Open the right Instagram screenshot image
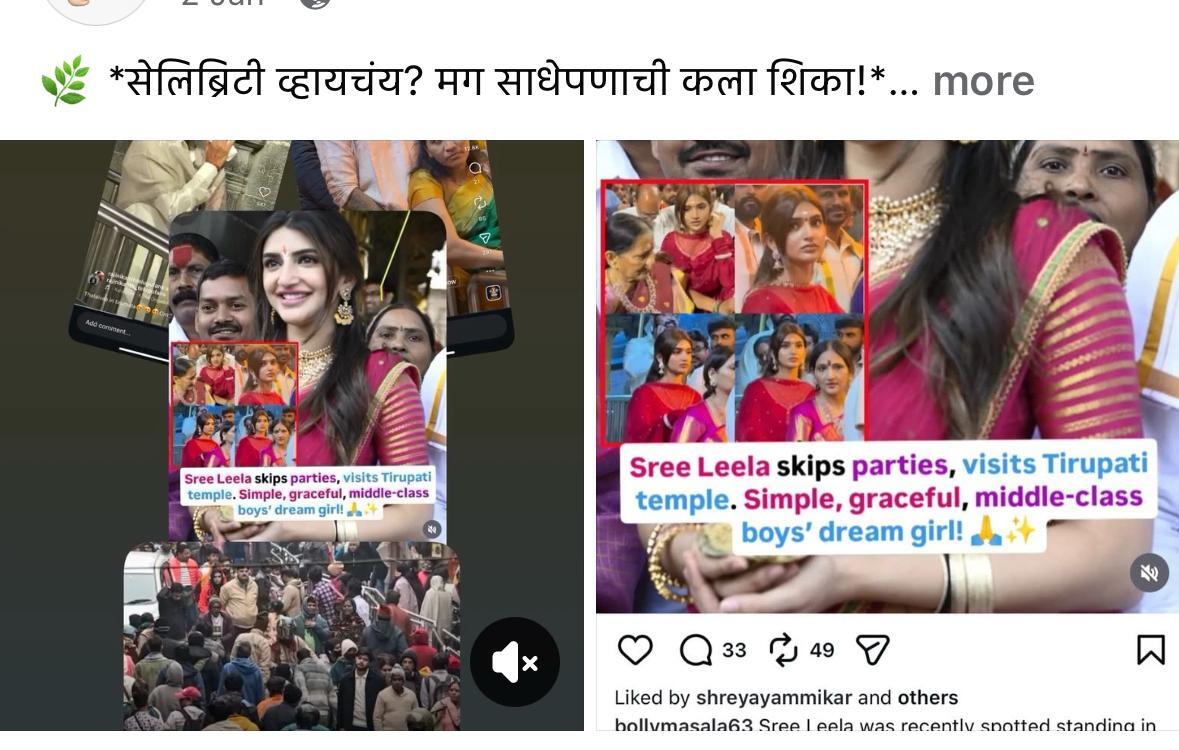The width and height of the screenshot is (1179, 750). pyautogui.click(x=887, y=435)
